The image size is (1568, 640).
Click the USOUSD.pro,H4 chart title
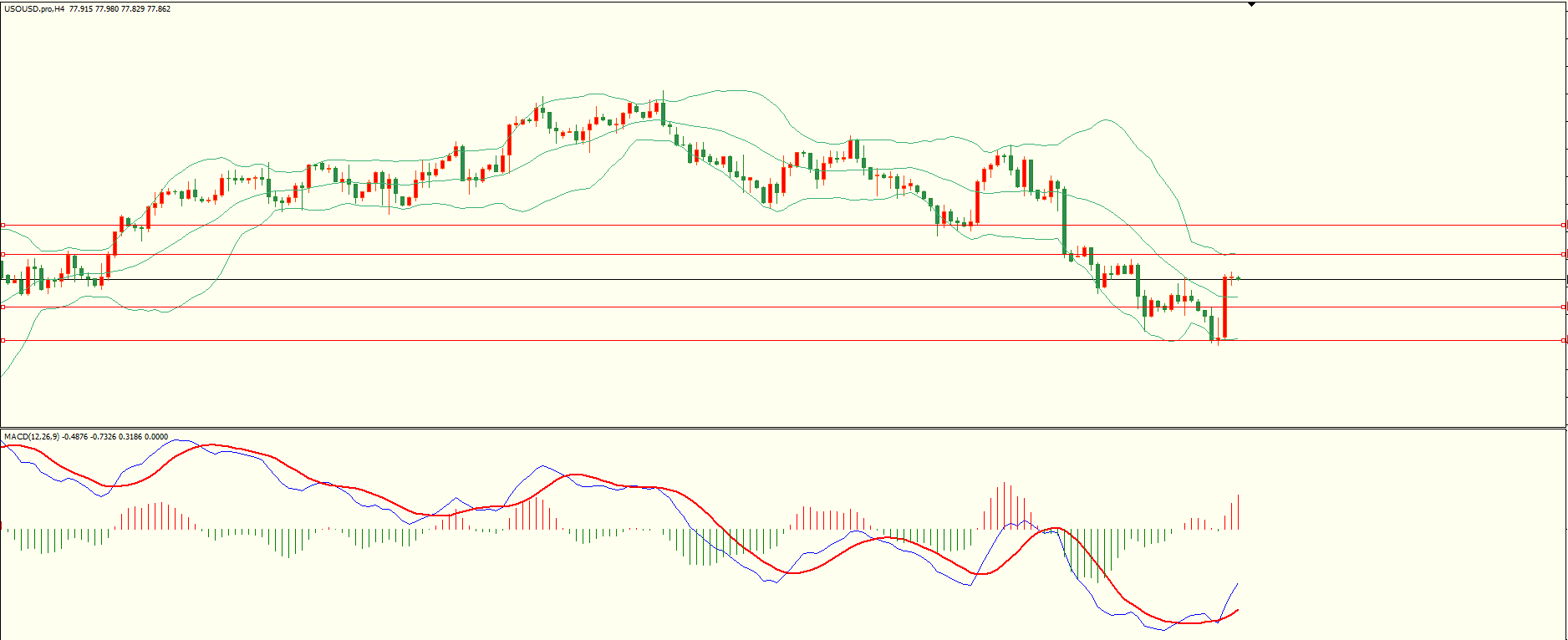(x=33, y=9)
